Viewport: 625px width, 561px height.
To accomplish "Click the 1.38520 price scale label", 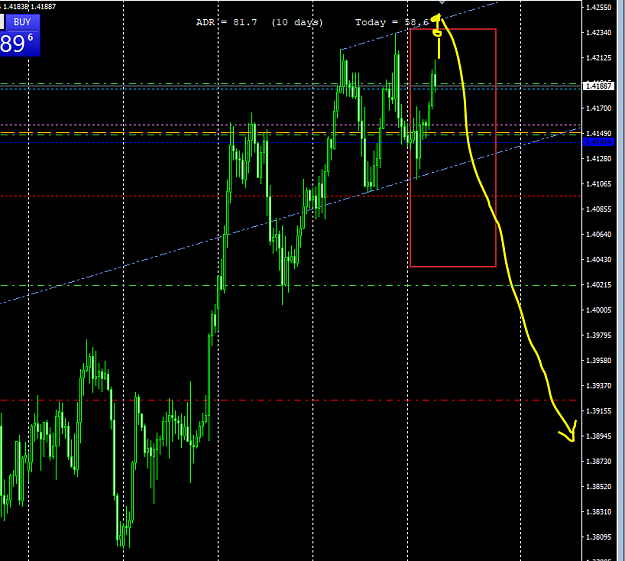I will coord(599,486).
